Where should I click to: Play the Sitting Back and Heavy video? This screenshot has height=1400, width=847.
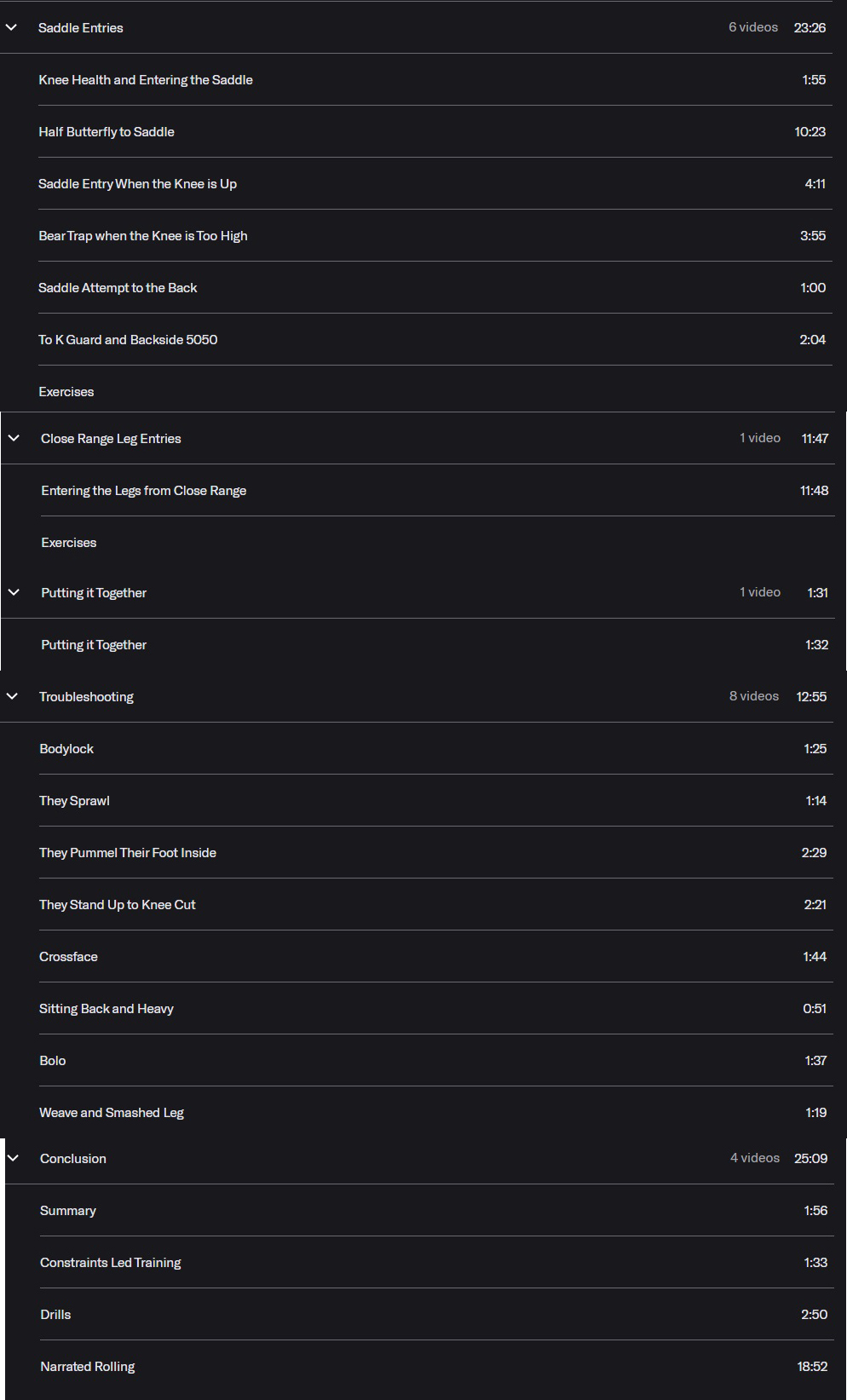pyautogui.click(x=436, y=1008)
